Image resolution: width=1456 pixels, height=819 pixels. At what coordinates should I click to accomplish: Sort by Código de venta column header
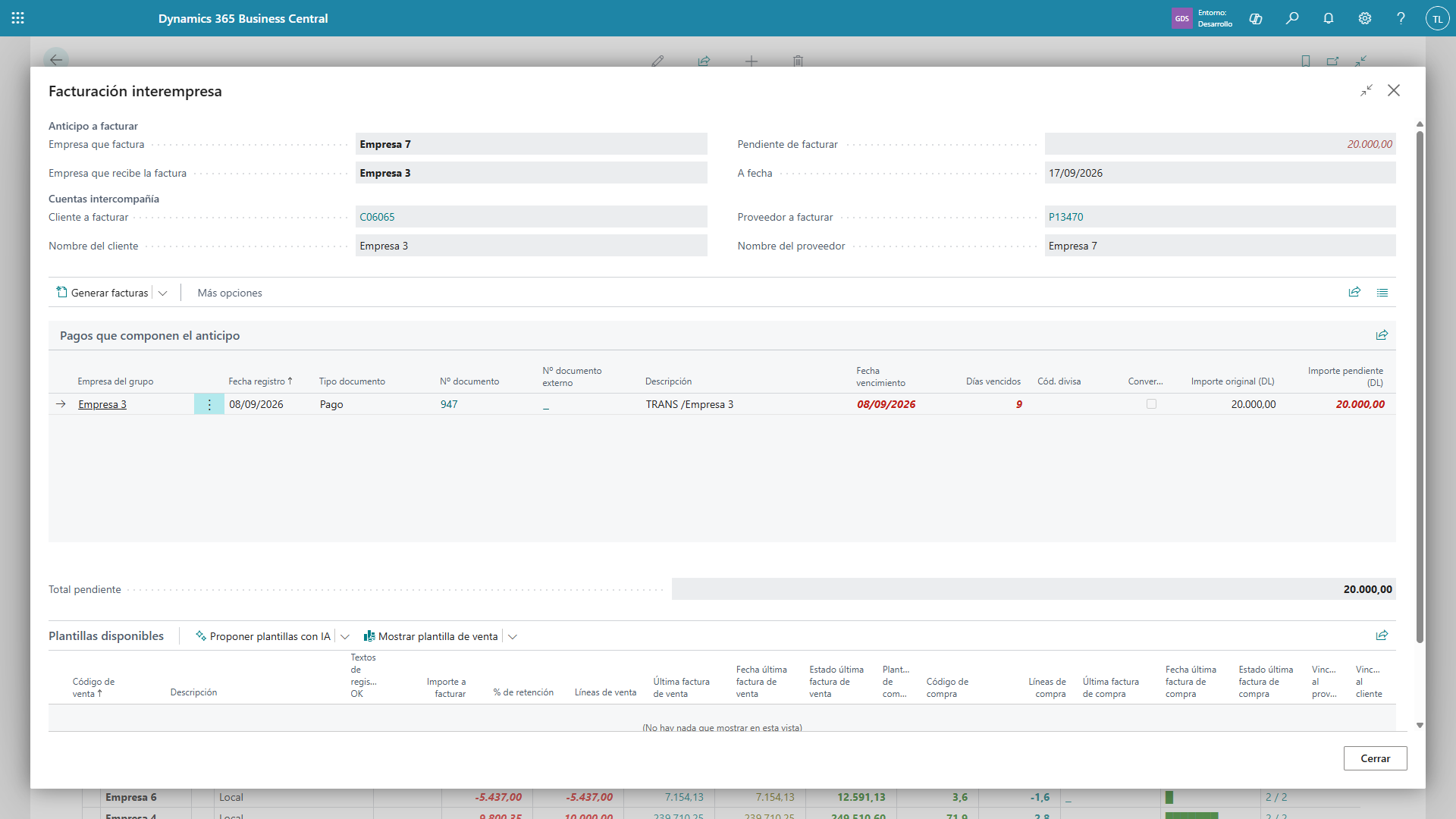click(x=93, y=688)
